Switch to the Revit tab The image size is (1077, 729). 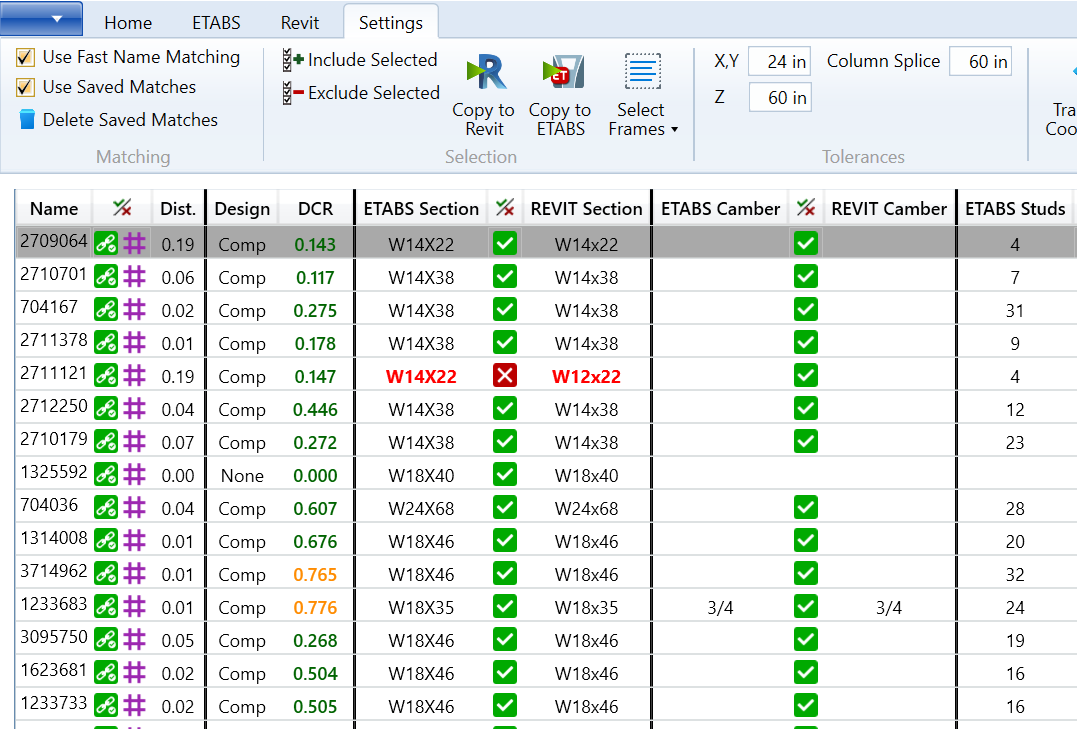(x=299, y=23)
